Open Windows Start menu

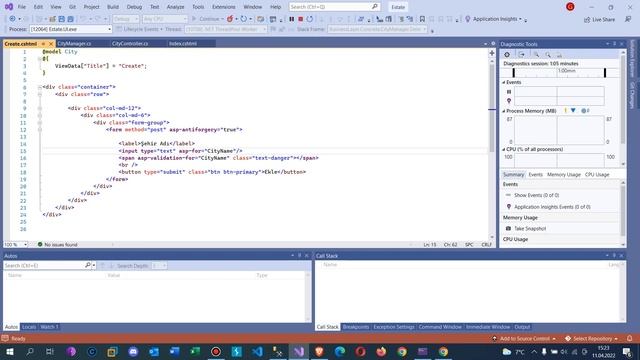pyautogui.click(x=9, y=351)
